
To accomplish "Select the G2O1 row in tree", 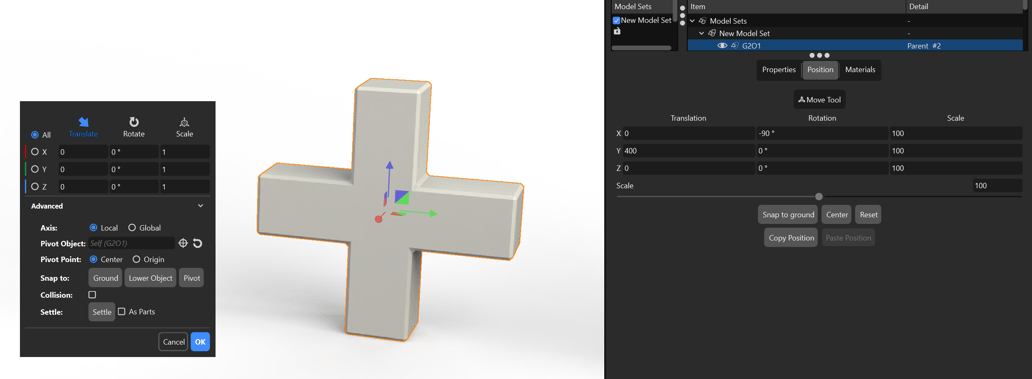I will (855, 45).
